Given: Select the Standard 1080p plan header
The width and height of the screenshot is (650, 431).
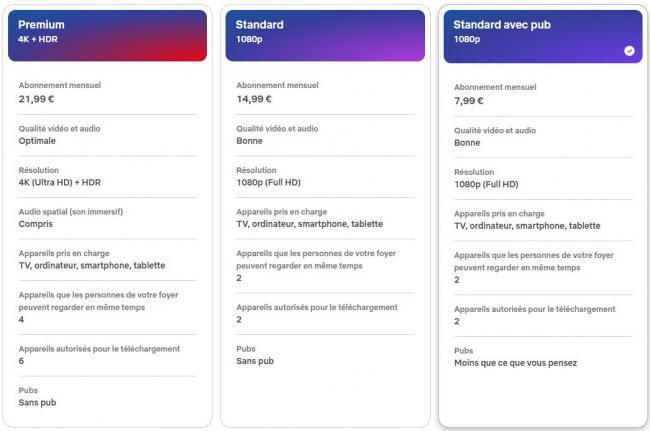Looking at the screenshot, I should point(325,36).
